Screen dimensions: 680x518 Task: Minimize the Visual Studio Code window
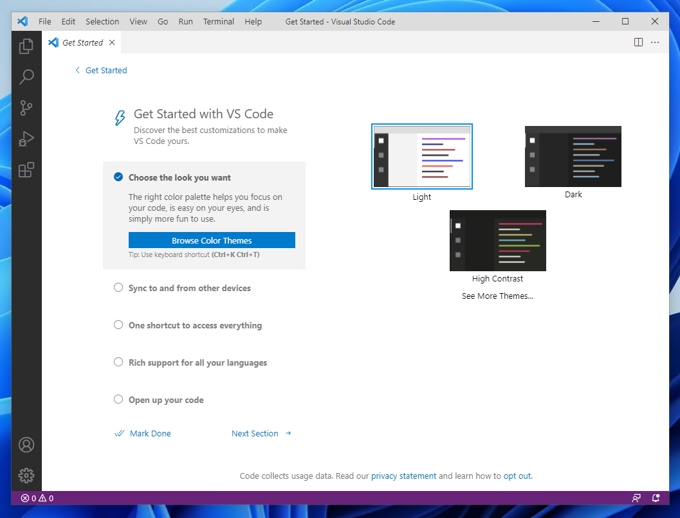pyautogui.click(x=596, y=21)
